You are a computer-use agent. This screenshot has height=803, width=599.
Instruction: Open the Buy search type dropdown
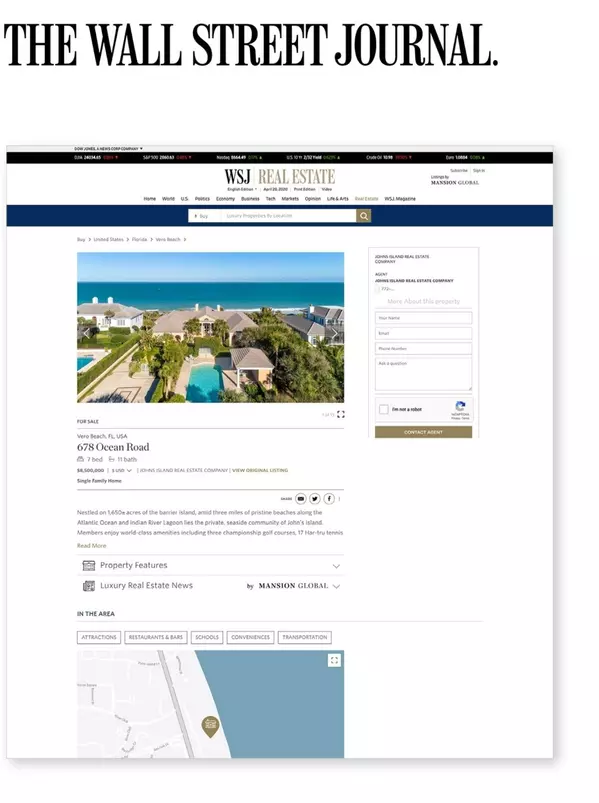point(202,216)
